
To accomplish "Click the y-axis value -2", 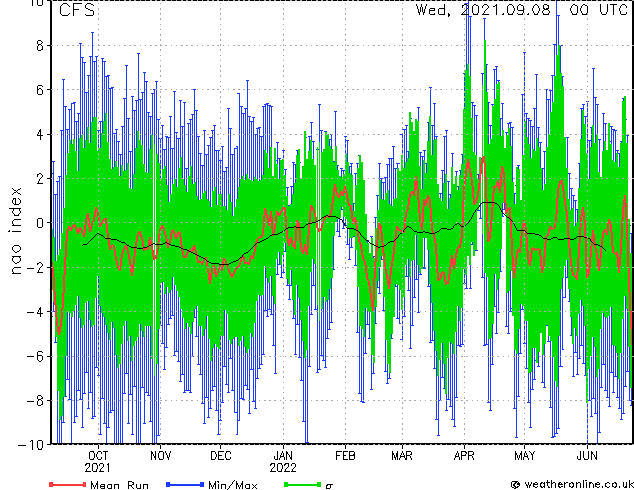I will (35, 267).
